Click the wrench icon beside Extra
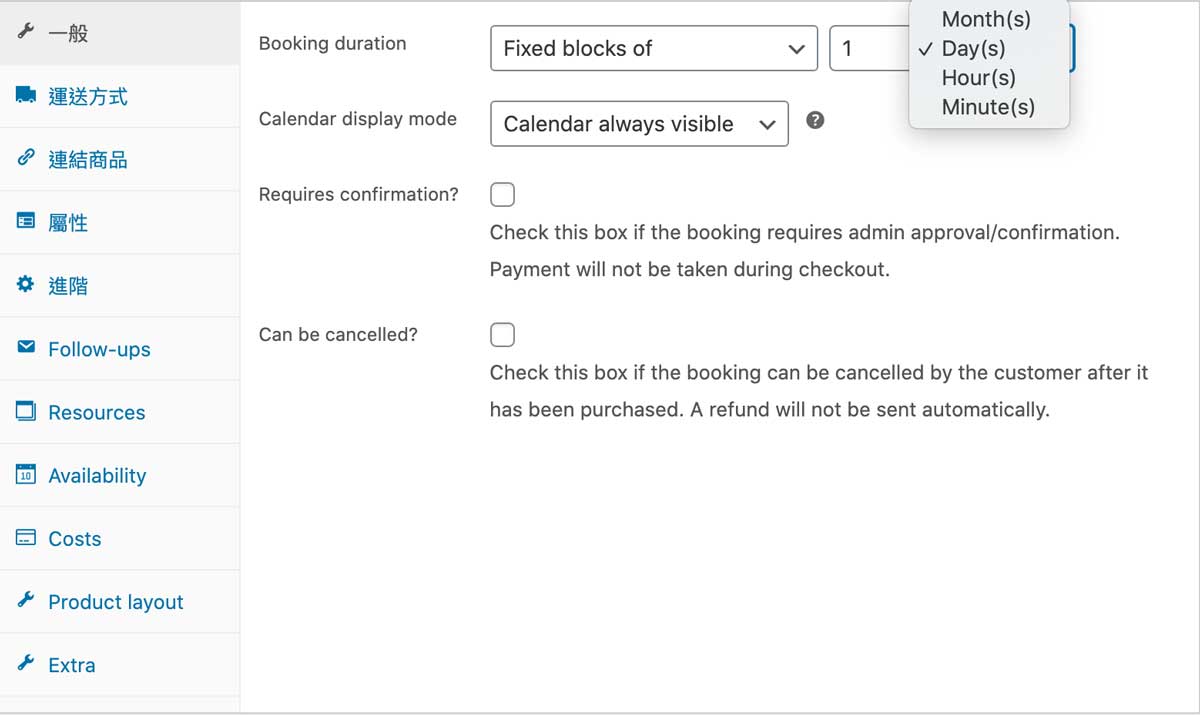The image size is (1200, 715). point(26,663)
